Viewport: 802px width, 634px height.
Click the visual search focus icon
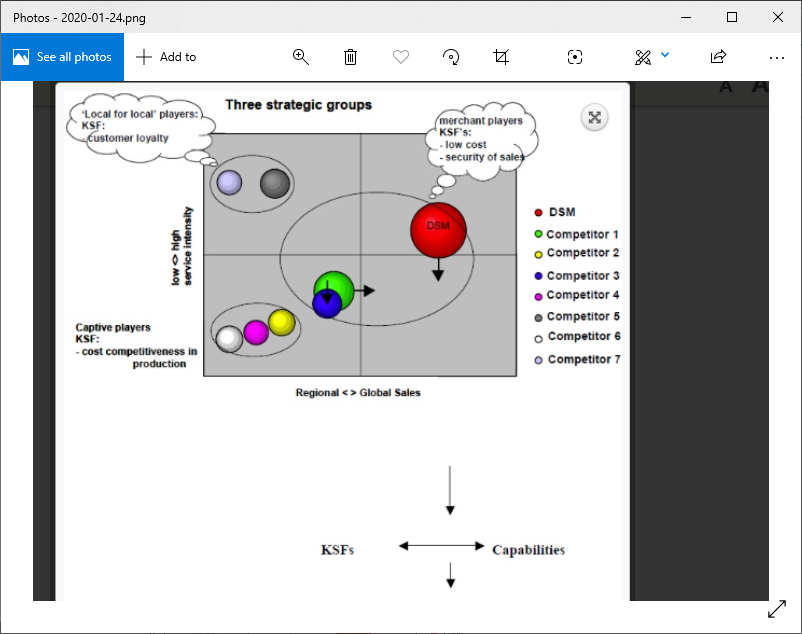(575, 57)
